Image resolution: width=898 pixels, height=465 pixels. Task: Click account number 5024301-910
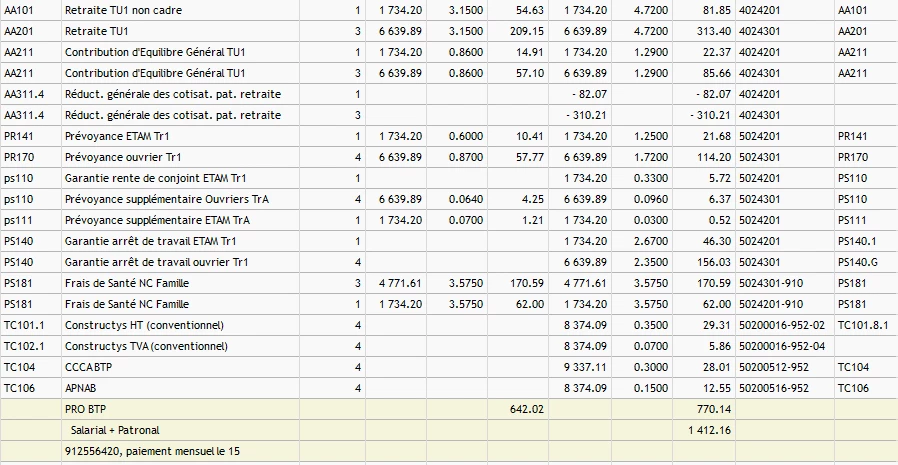[x=771, y=283]
